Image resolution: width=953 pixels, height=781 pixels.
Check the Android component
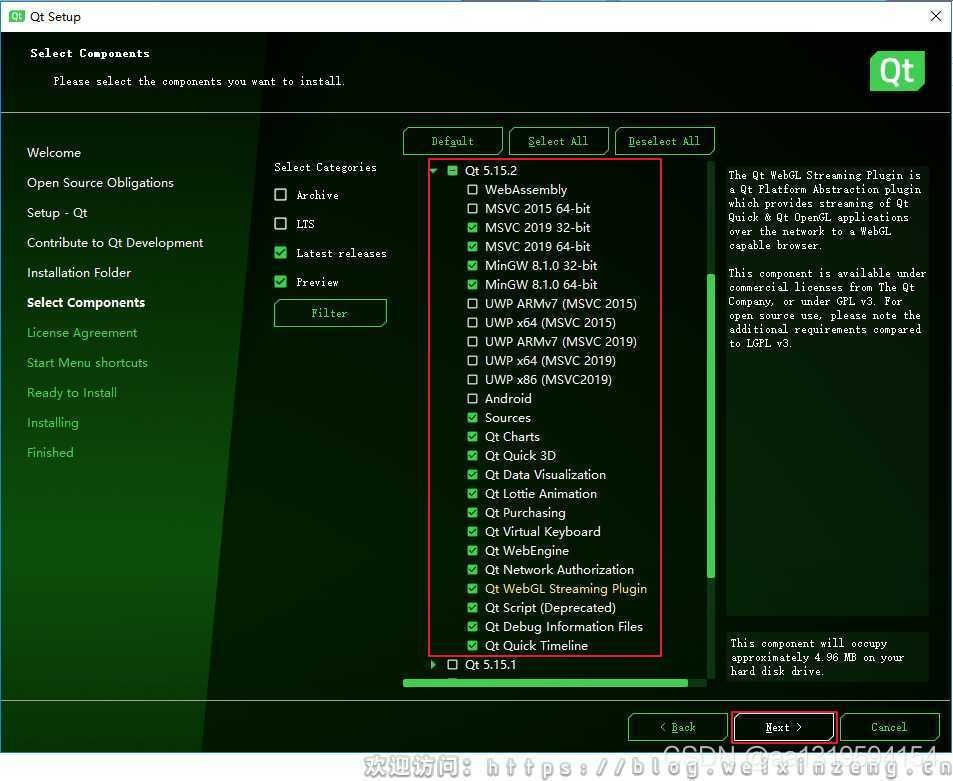pyautogui.click(x=472, y=399)
